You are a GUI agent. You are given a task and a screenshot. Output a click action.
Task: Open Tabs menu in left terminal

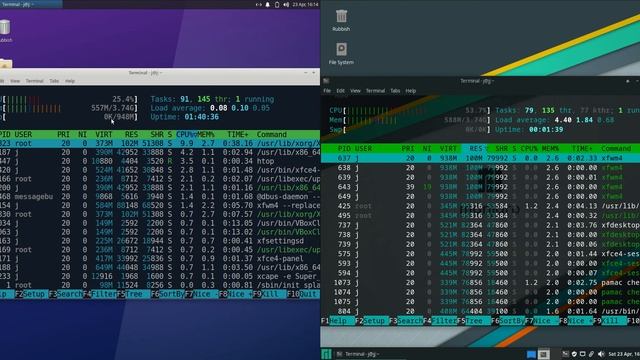(x=54, y=81)
